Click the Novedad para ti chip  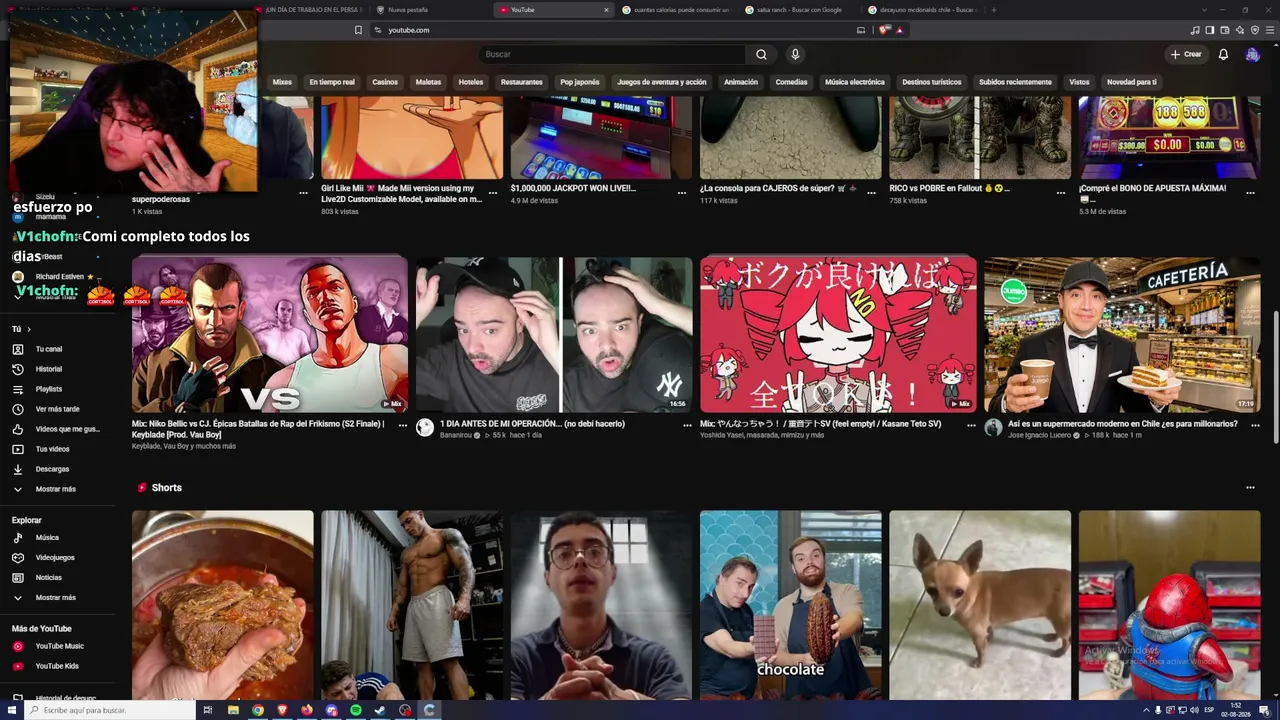(x=1131, y=82)
